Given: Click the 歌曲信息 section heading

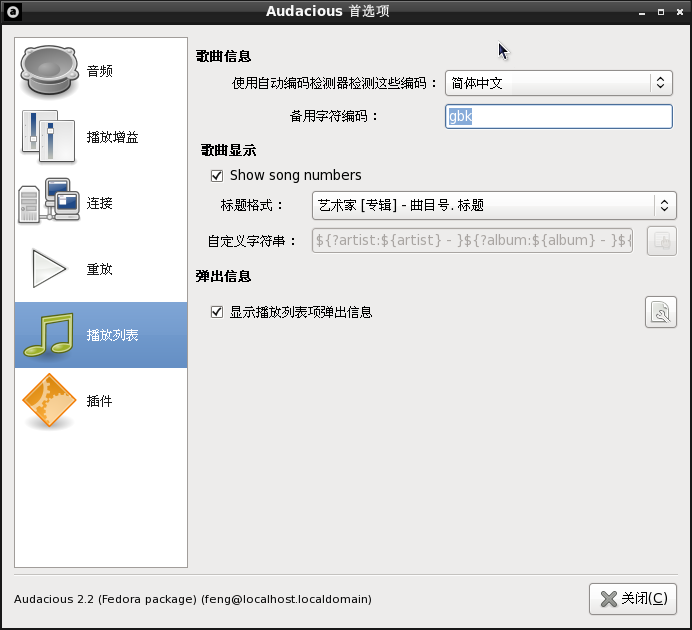Looking at the screenshot, I should (x=223, y=56).
